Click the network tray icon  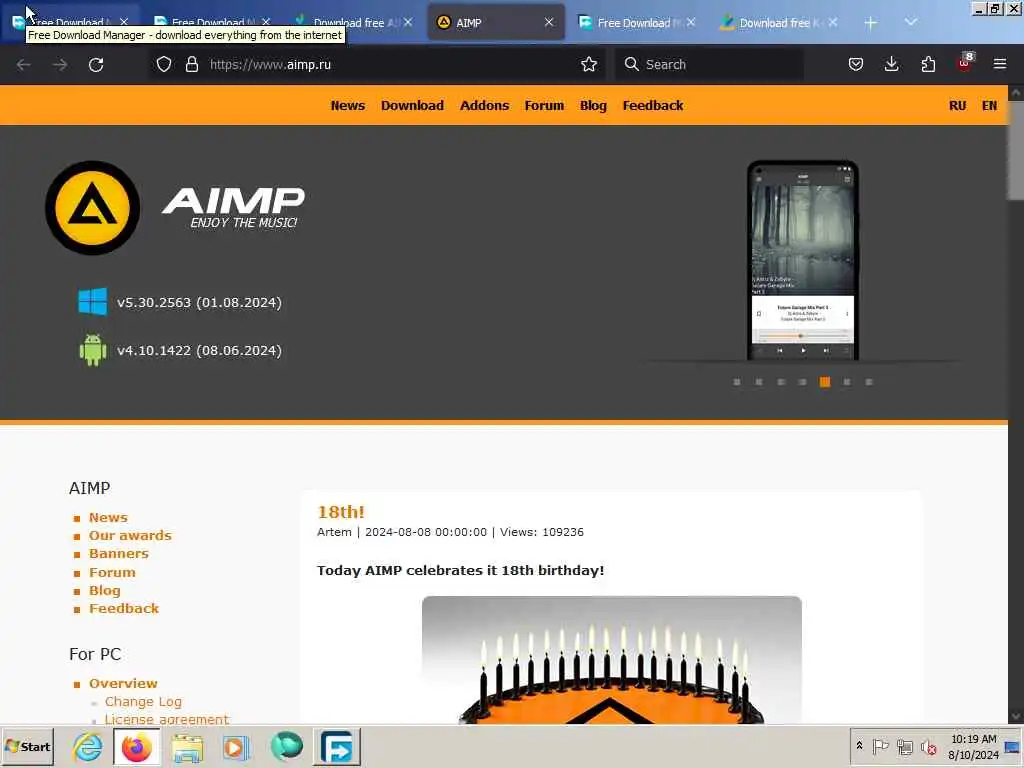904,746
